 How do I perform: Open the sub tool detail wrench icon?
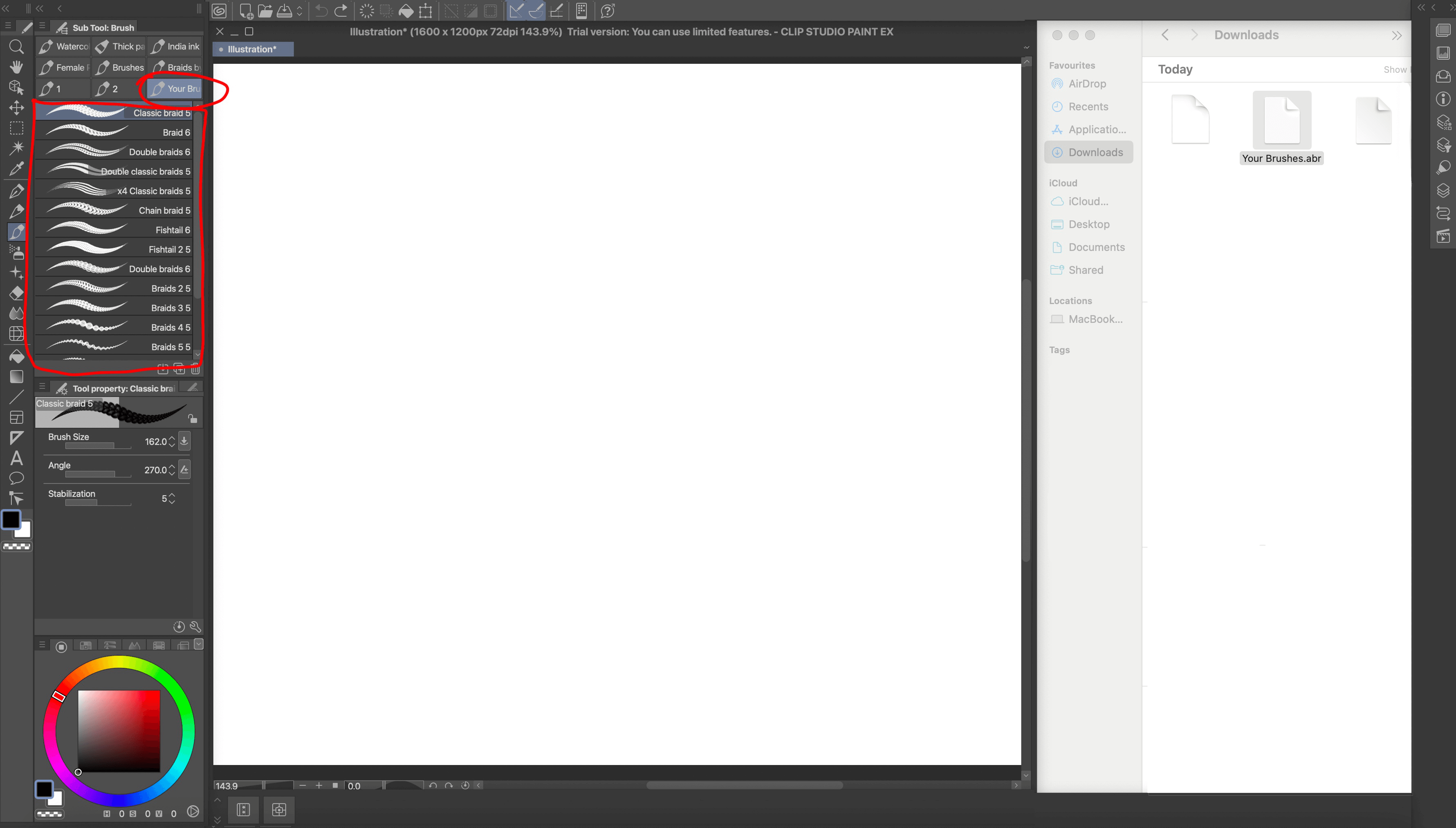pos(195,627)
